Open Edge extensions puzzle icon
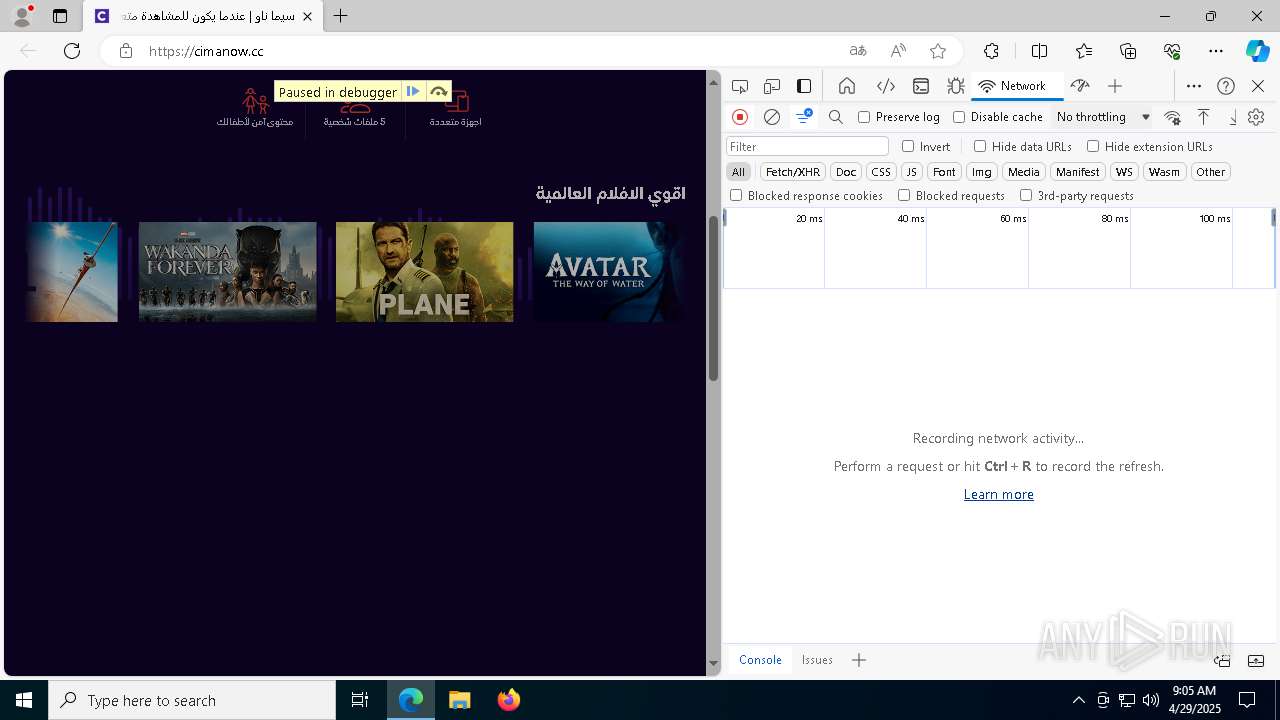The width and height of the screenshot is (1280, 720). [x=991, y=51]
